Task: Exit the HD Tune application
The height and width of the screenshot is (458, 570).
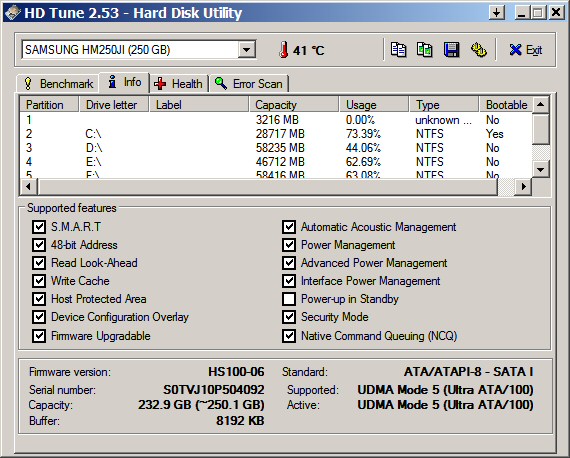Action: click(526, 50)
